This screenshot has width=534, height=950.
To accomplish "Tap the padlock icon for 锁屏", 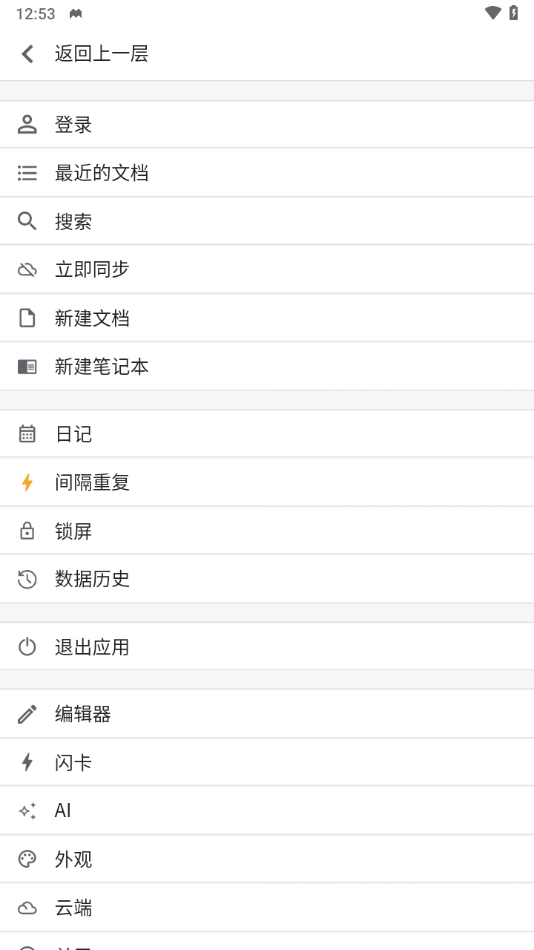I will (27, 531).
